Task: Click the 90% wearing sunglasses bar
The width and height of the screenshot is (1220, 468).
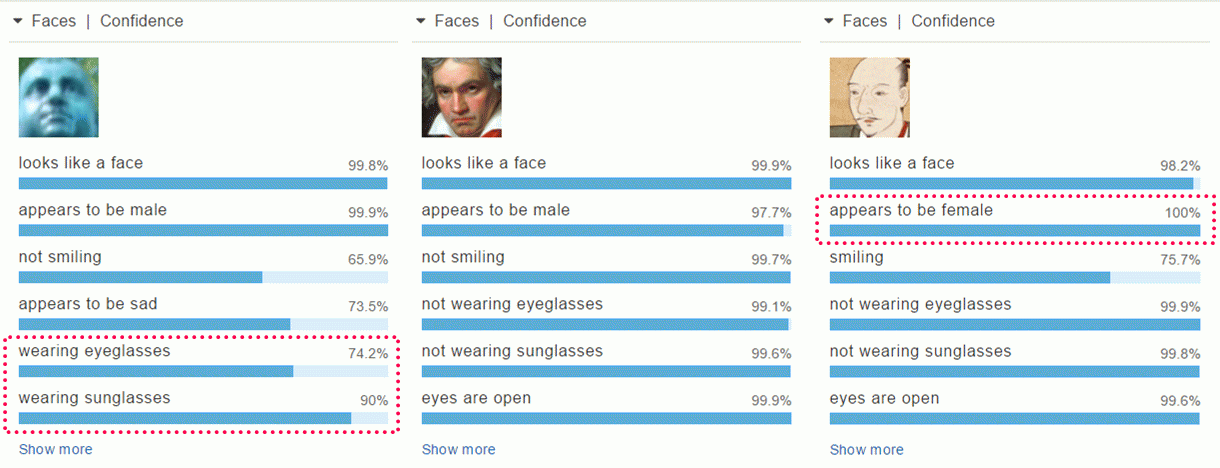Action: 203,418
